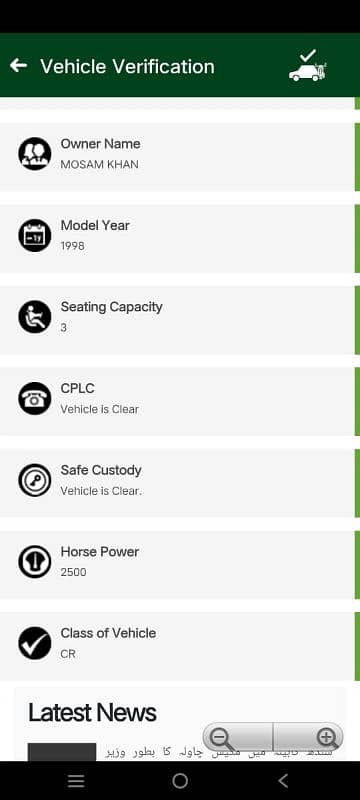Tap the Safe Custody key icon

(x=35, y=480)
